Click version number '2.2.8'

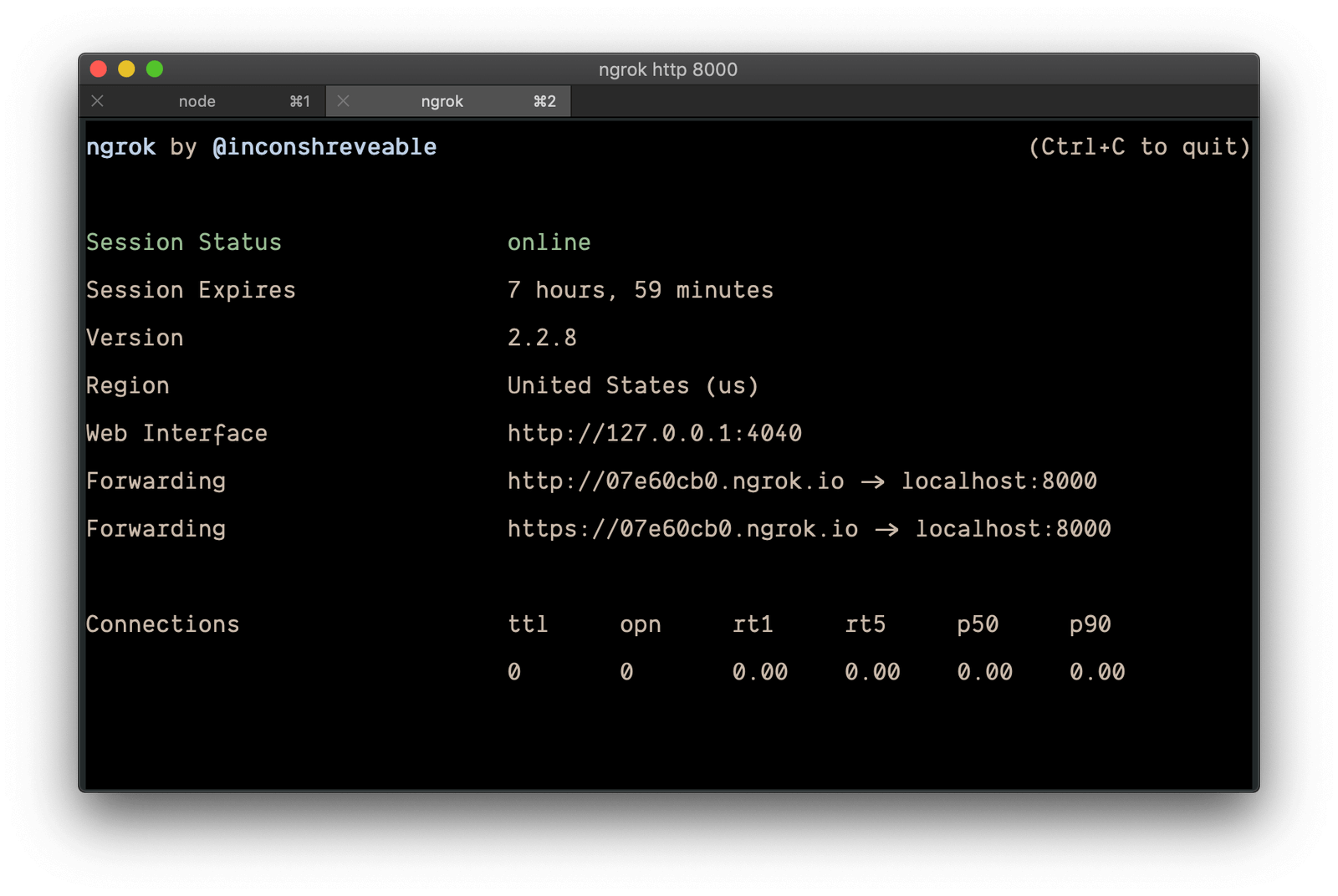pyautogui.click(x=542, y=338)
